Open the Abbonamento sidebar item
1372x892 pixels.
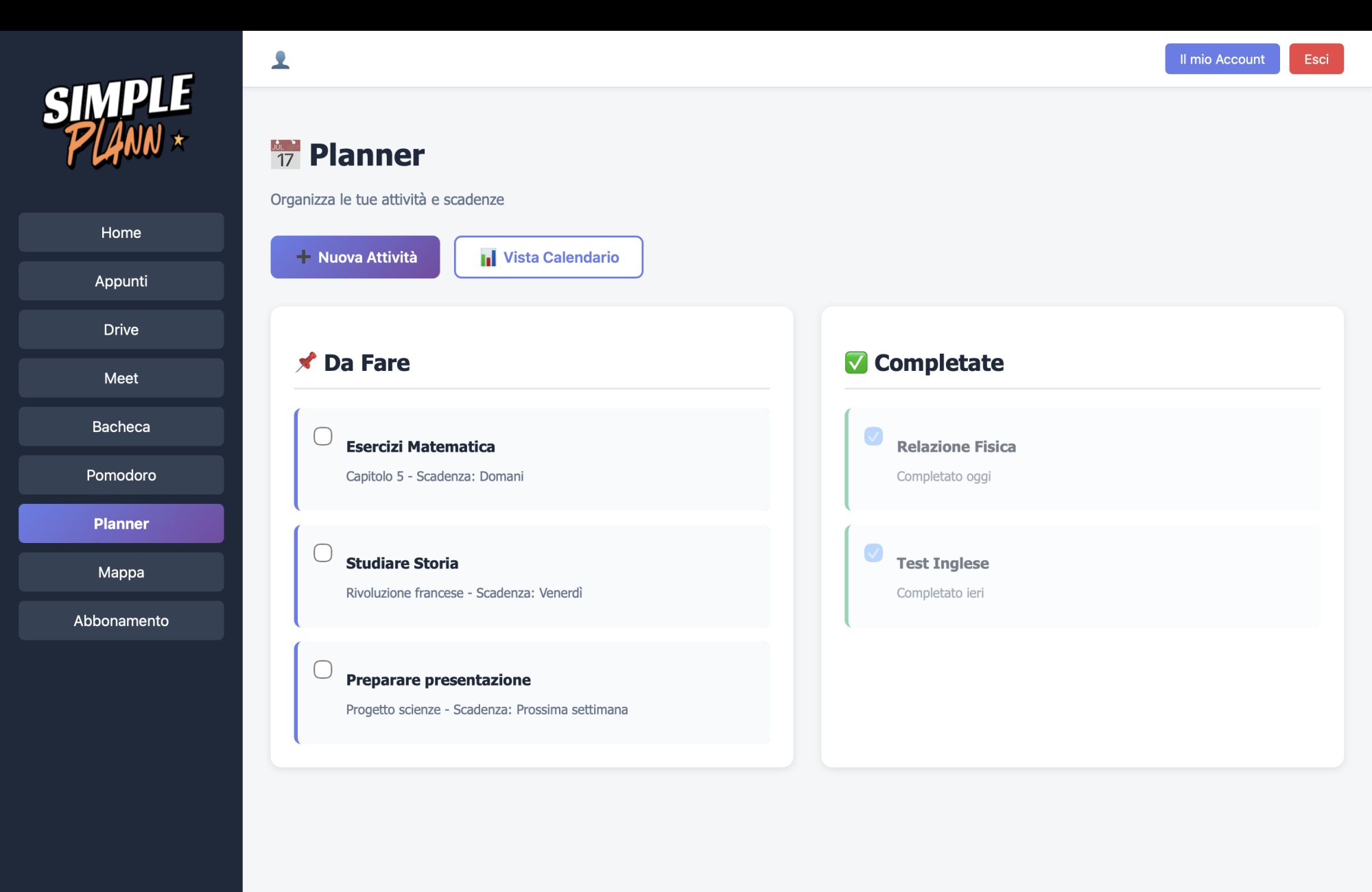coord(121,620)
